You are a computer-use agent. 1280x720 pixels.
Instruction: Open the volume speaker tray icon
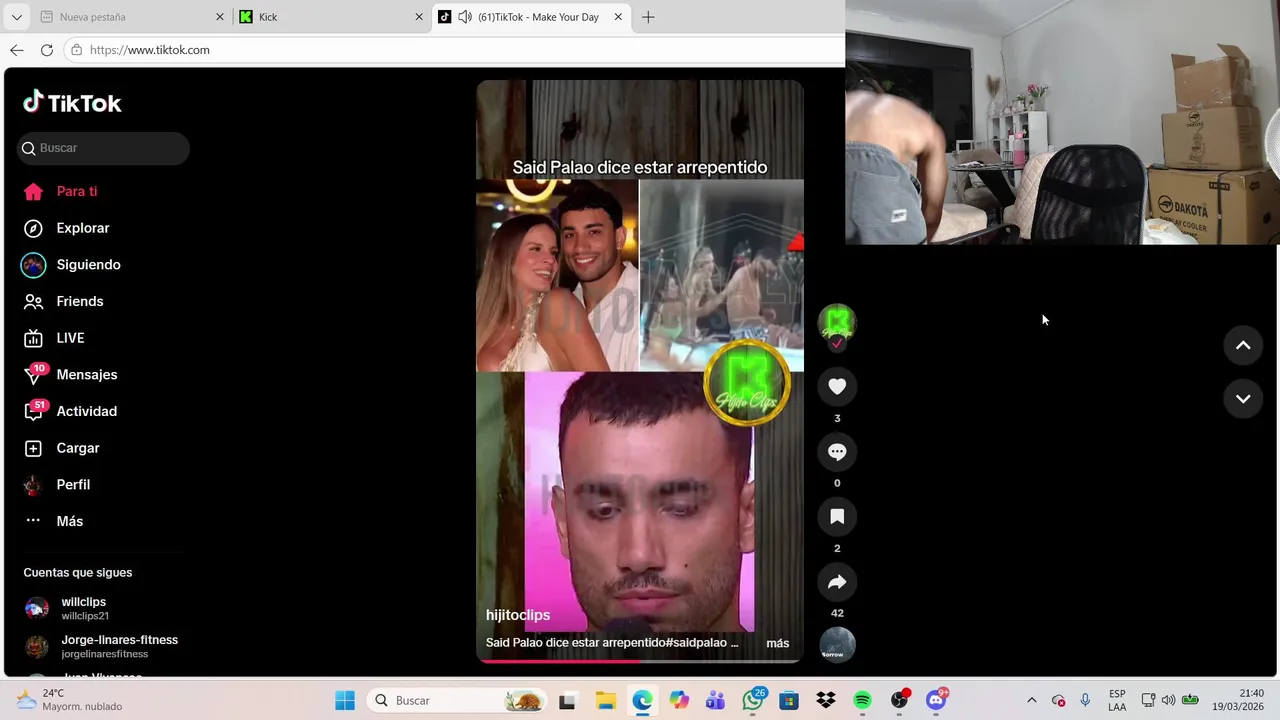(x=1168, y=700)
